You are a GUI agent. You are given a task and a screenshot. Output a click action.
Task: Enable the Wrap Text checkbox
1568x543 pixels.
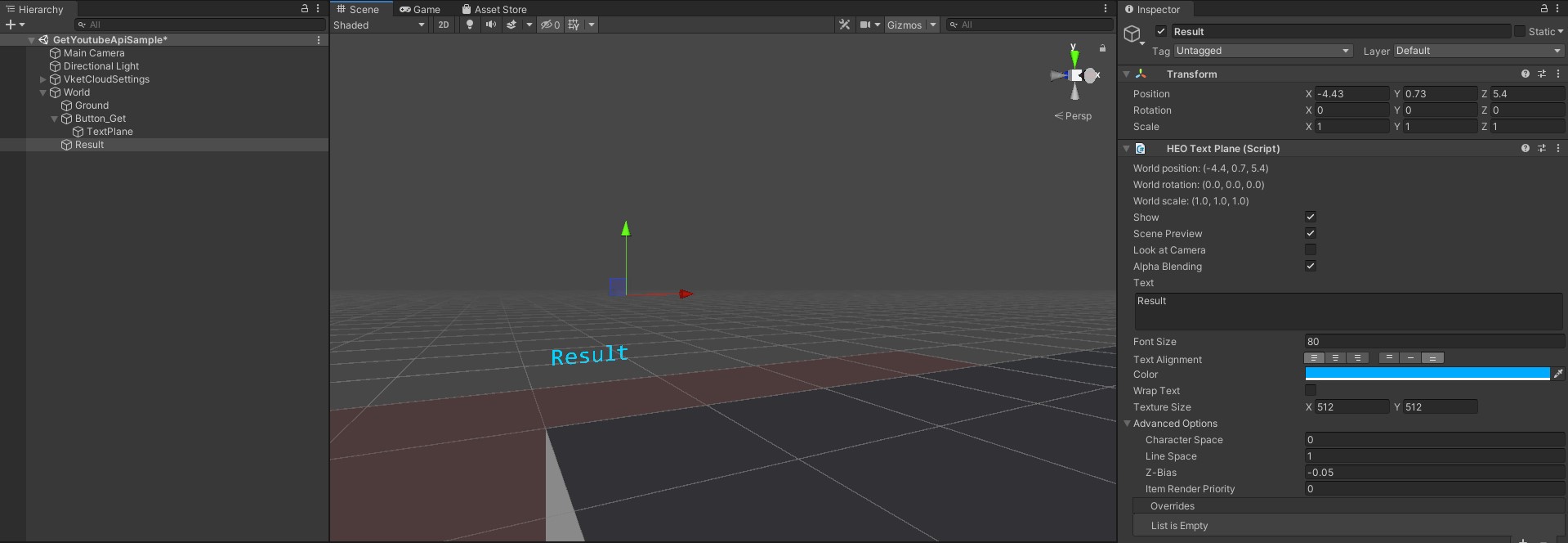pos(1311,390)
